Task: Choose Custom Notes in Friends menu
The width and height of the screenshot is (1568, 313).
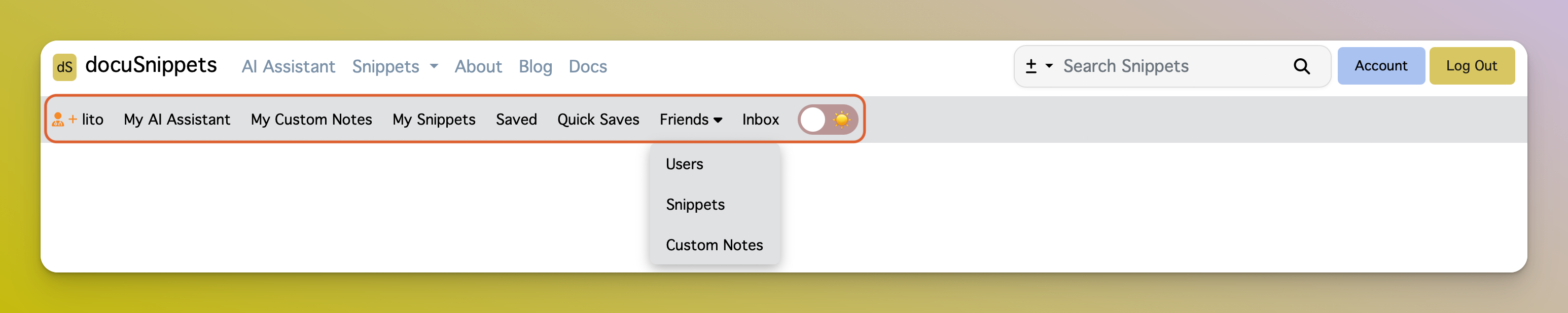Action: (x=714, y=245)
